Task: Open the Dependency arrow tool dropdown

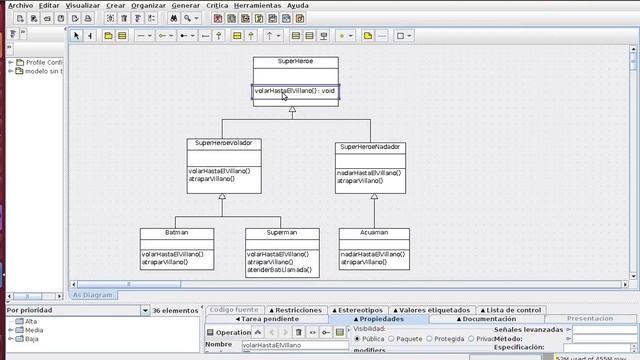Action: tap(278, 36)
